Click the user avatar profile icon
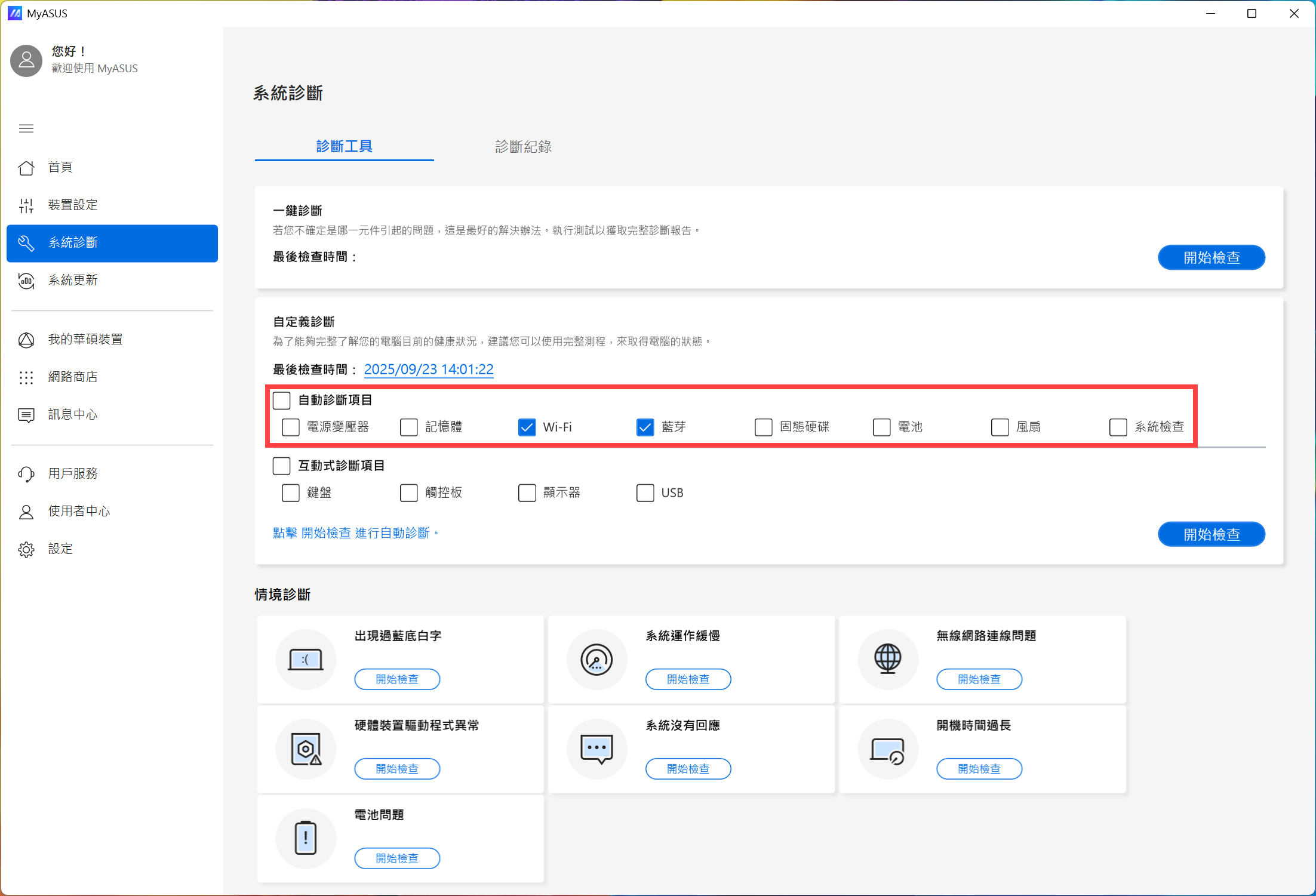 (26, 60)
